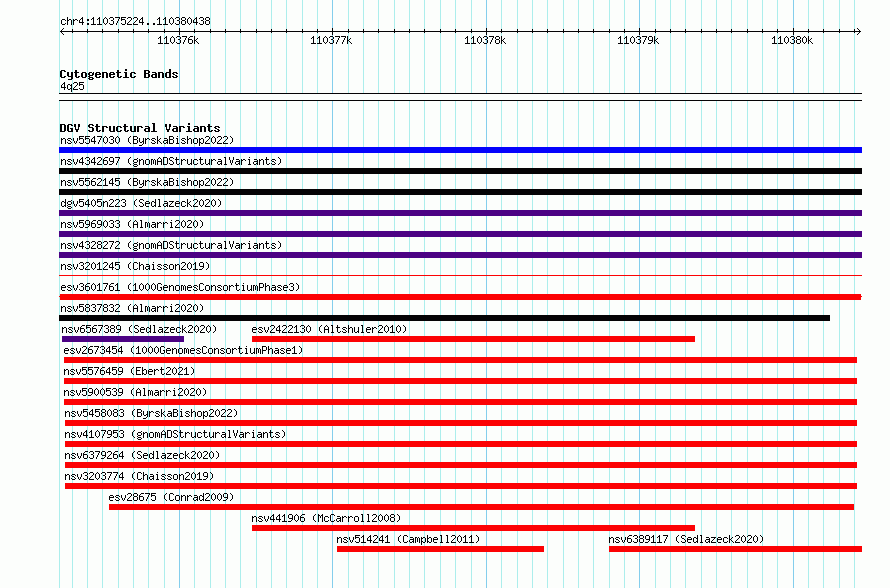The height and width of the screenshot is (588, 890).
Task: Click the left arrowhead of the ruler
Action: (x=62, y=32)
